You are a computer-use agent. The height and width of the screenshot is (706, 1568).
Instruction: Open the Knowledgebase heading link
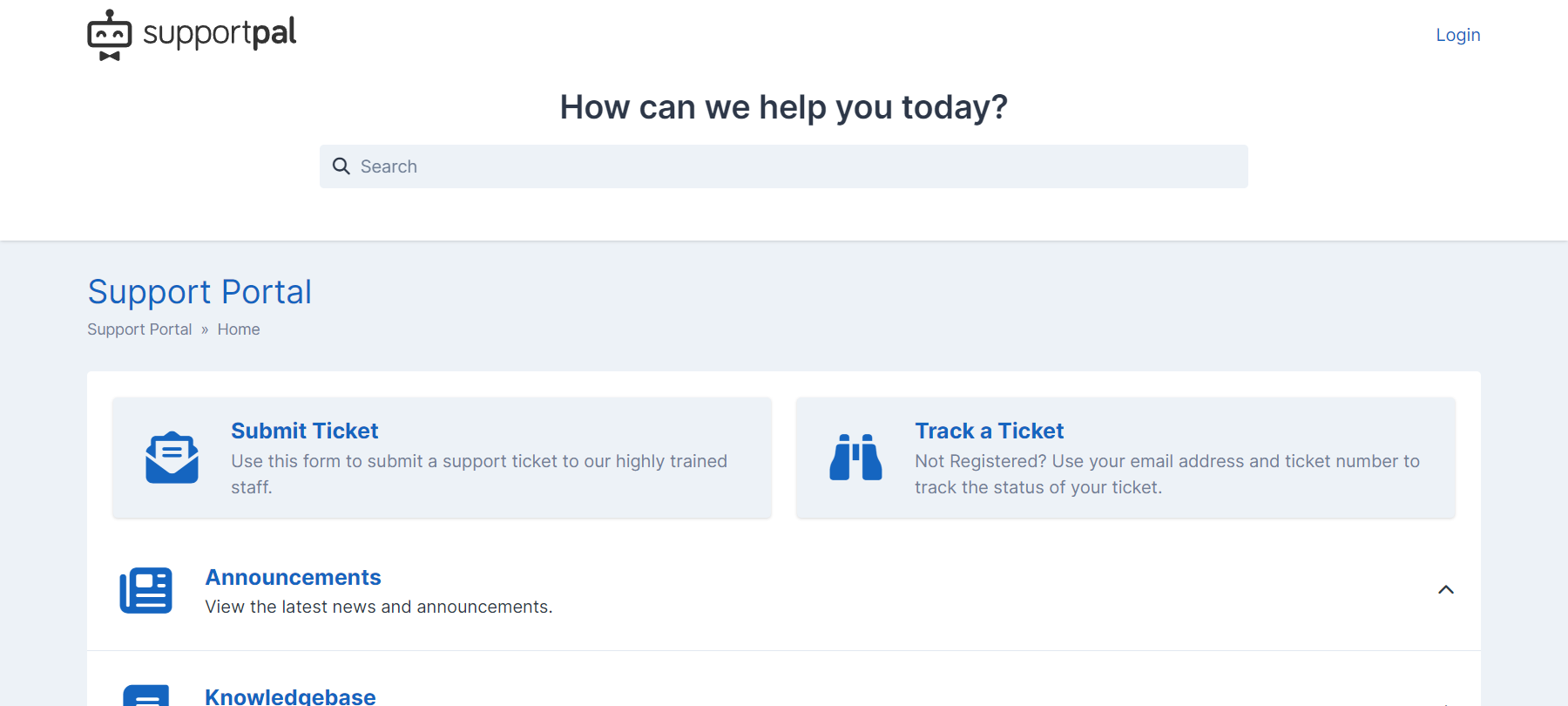[x=291, y=696]
